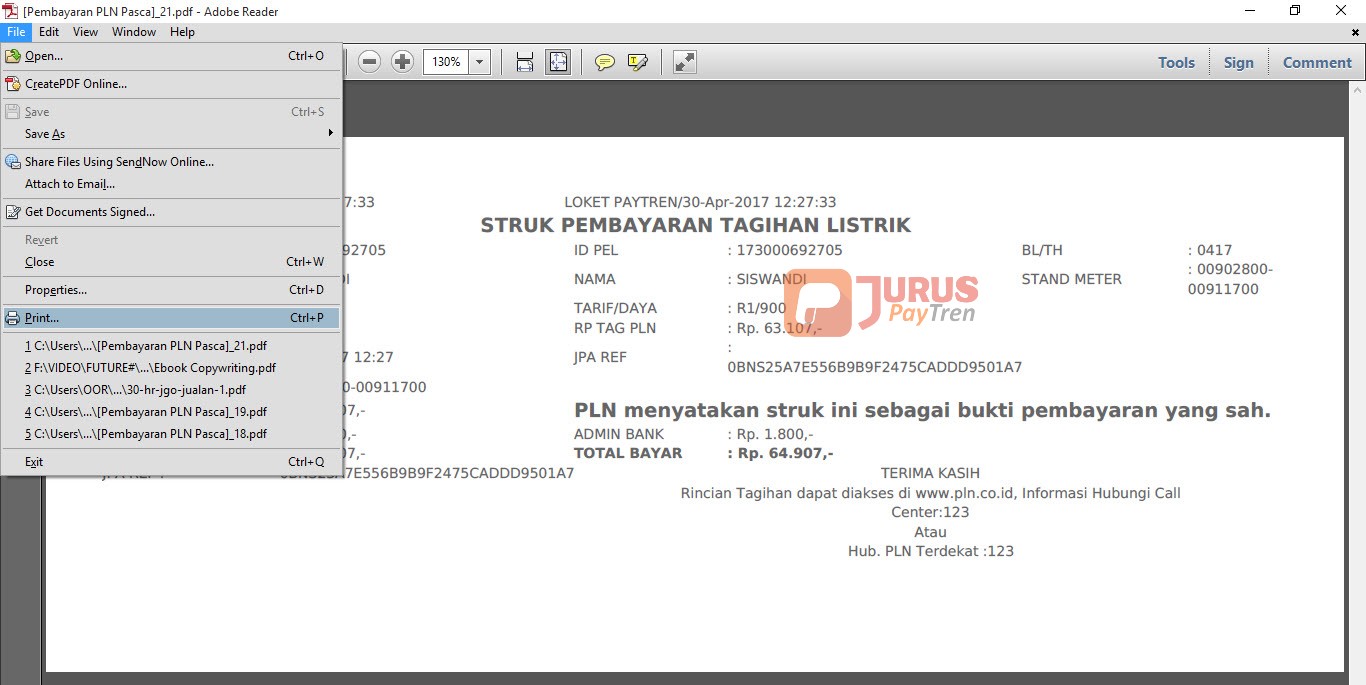Open the zoom percentage dropdown arrow
Screen dimensions: 1366x685
tap(479, 62)
